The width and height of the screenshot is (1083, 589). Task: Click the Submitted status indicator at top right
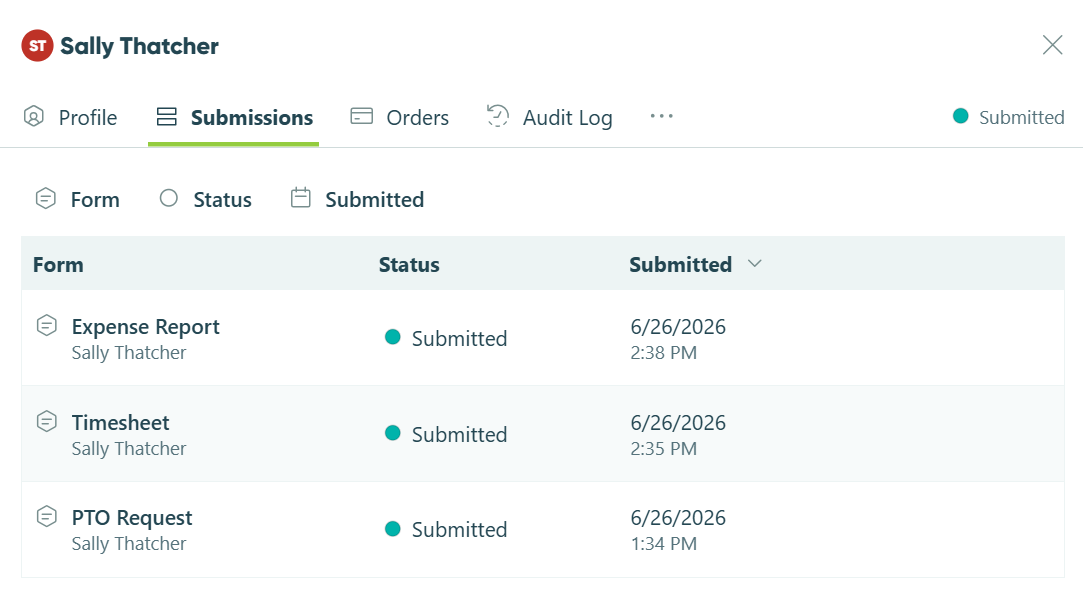click(x=1008, y=117)
